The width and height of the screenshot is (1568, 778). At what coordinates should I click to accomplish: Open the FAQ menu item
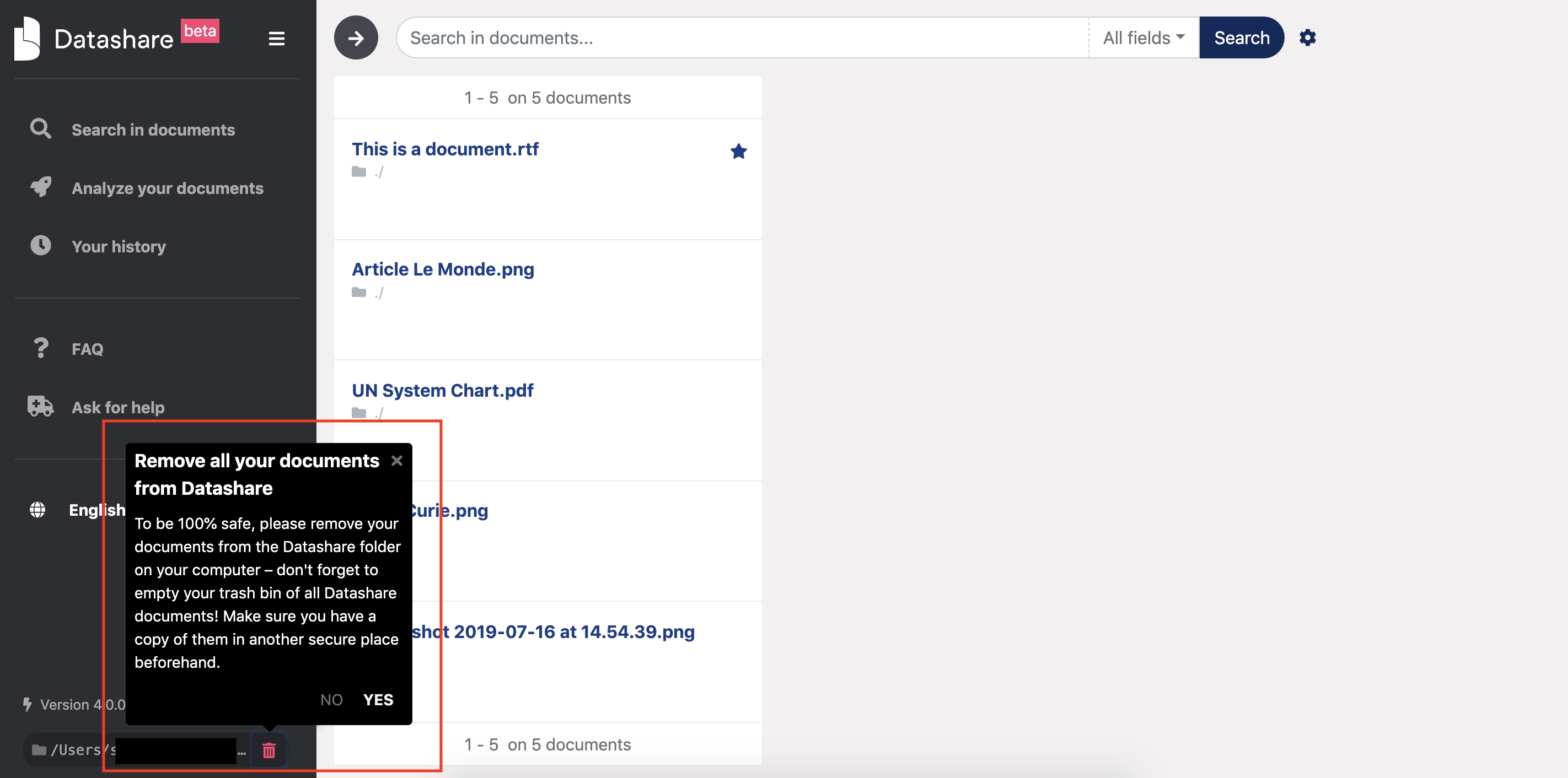(x=87, y=349)
